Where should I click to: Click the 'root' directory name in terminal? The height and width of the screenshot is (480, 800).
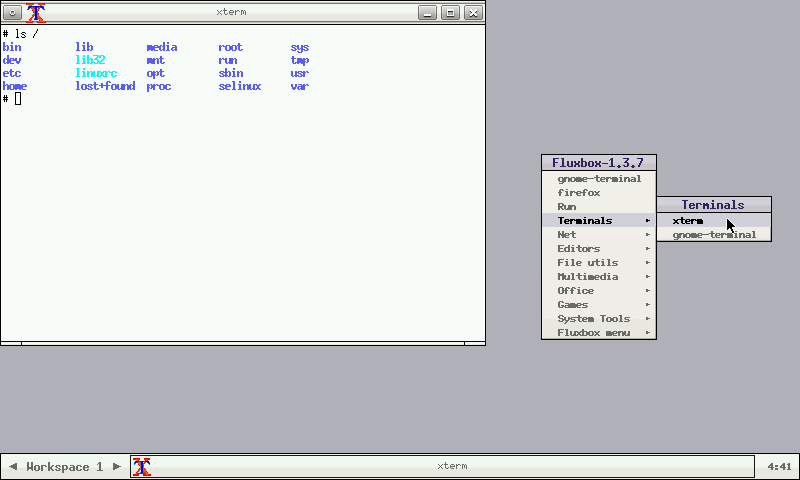coord(231,47)
